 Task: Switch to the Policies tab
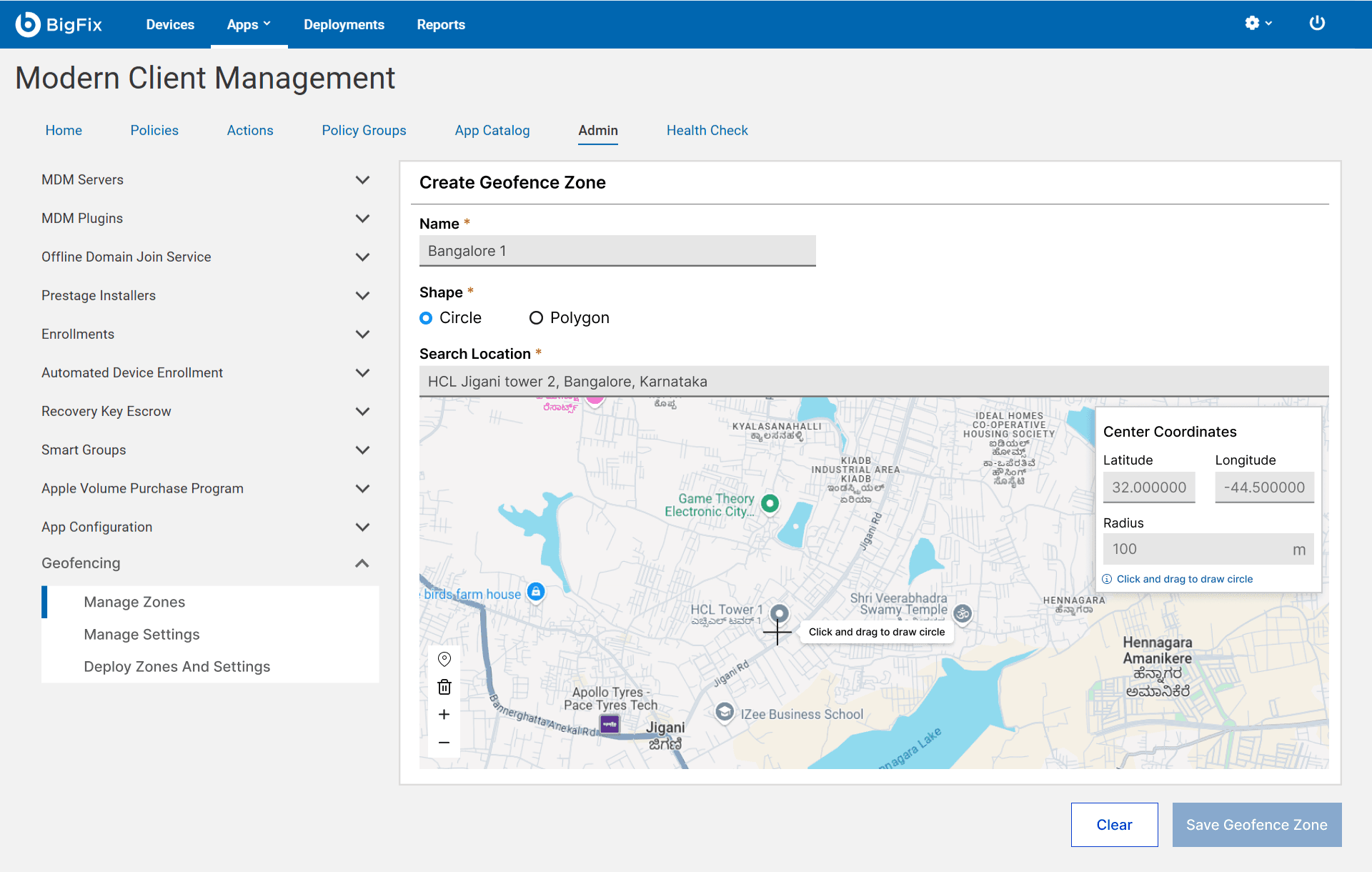click(x=154, y=130)
